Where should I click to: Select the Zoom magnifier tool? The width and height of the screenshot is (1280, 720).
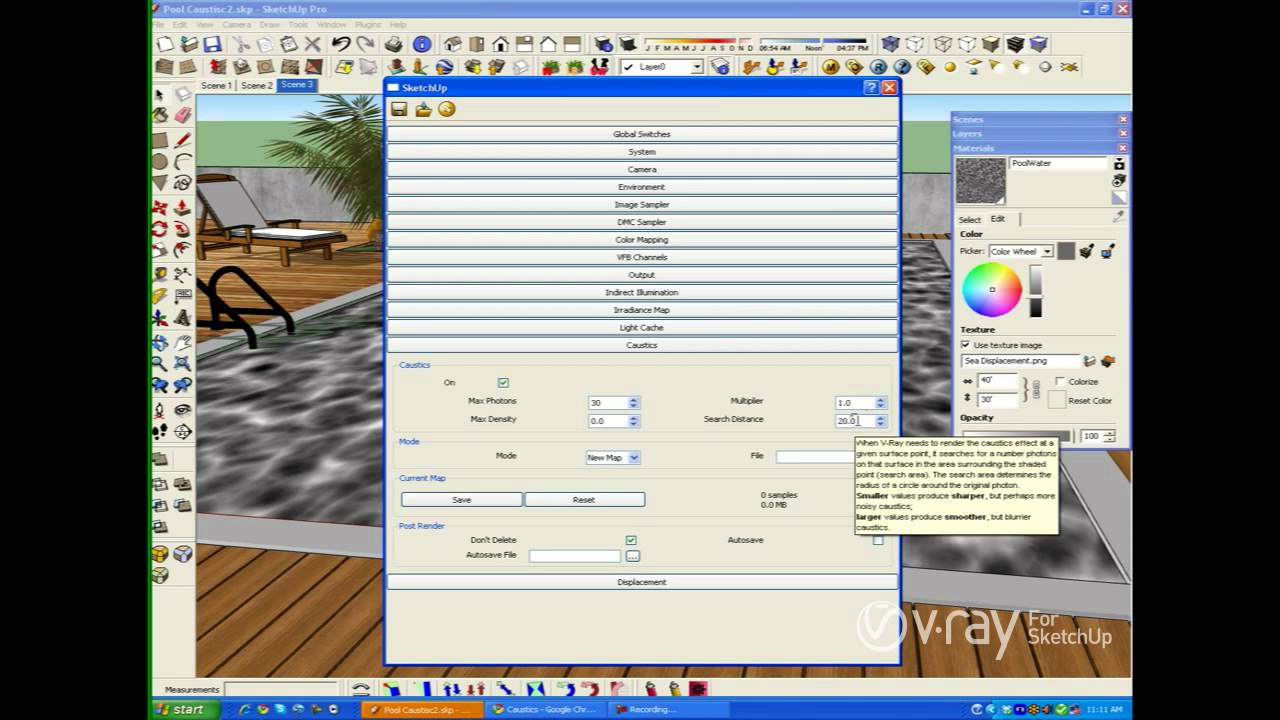coord(160,364)
